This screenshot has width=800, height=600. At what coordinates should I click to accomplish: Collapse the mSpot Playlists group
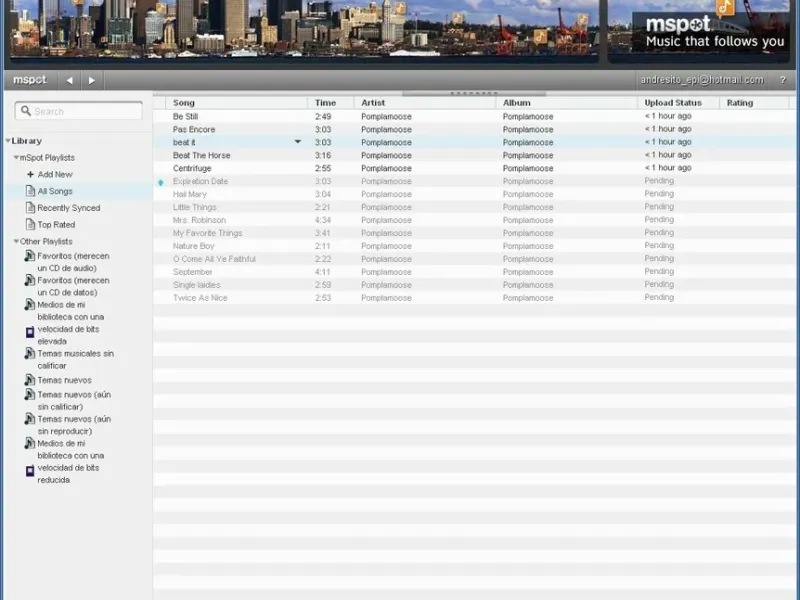click(16, 158)
